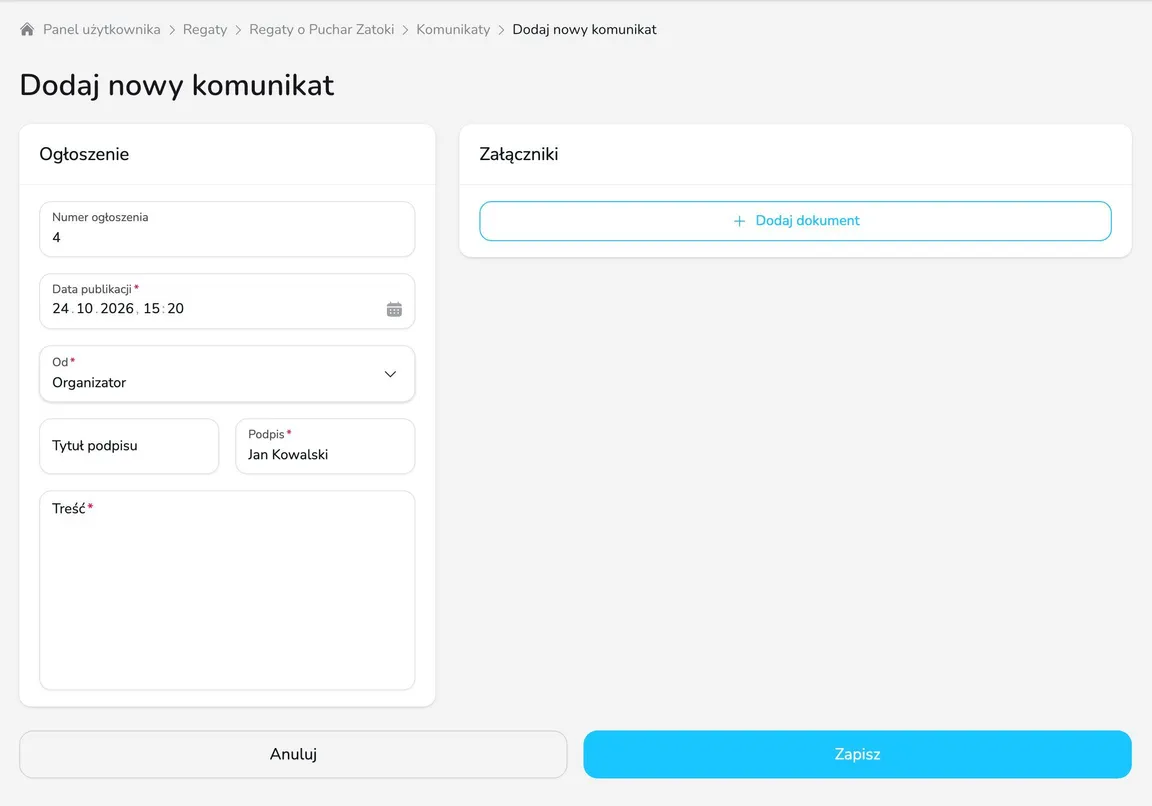Open the calendar picker icon
This screenshot has width=1152, height=806.
(x=394, y=309)
